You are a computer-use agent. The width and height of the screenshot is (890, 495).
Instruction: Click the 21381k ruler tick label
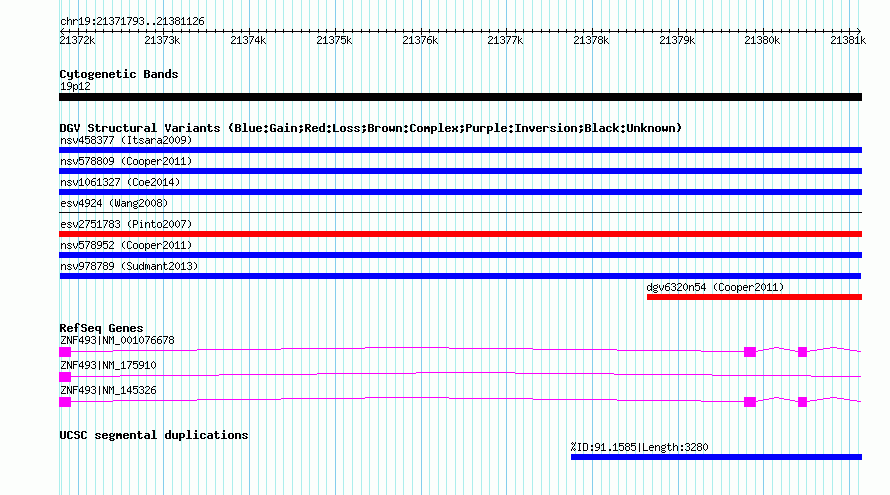[848, 40]
